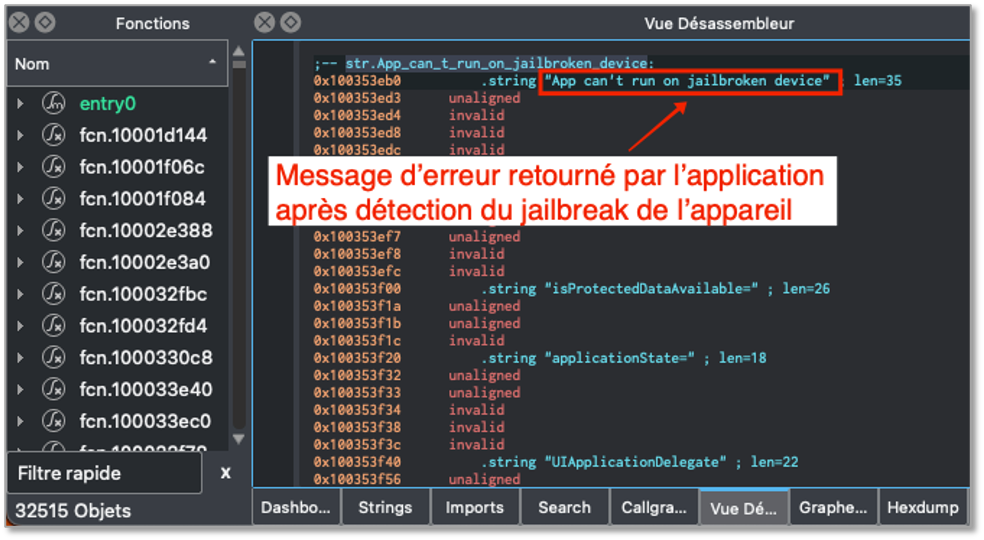Viewport: 984px width, 540px height.
Task: Click functions list scrollbar down arrow
Action: pyautogui.click(x=238, y=439)
